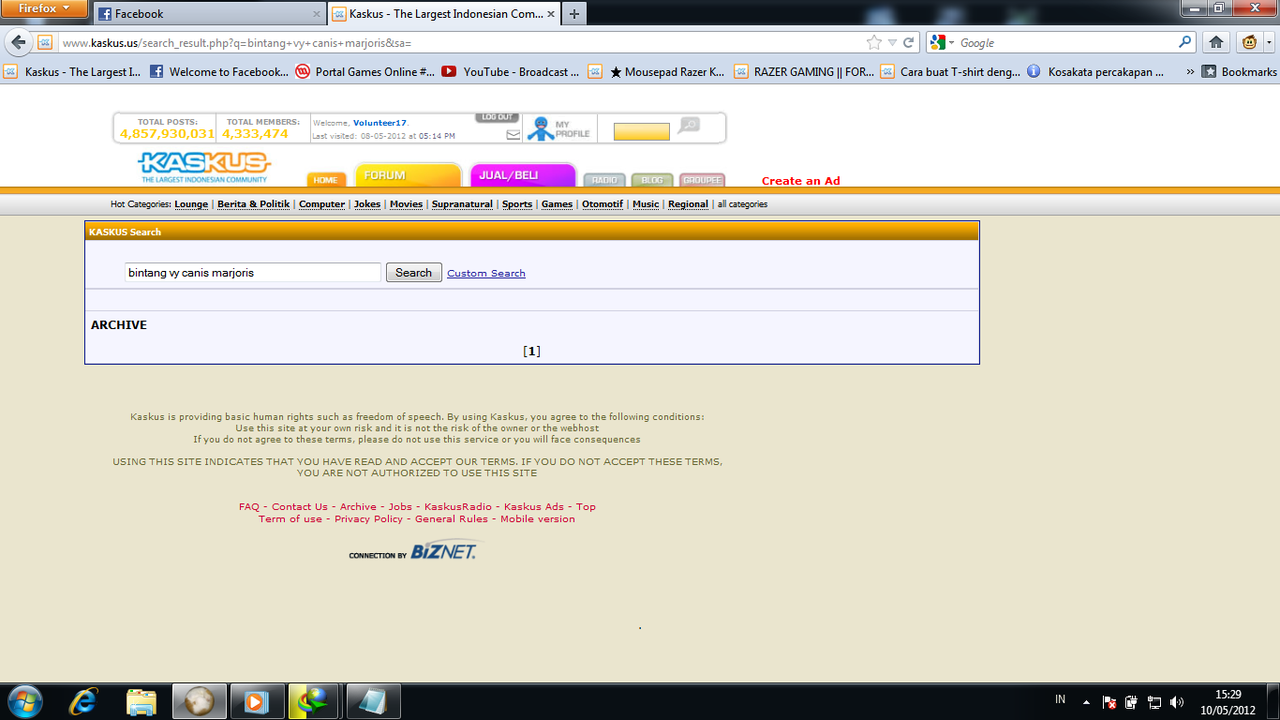The height and width of the screenshot is (720, 1280).
Task: Open the RADIO navigation tab
Action: [604, 180]
